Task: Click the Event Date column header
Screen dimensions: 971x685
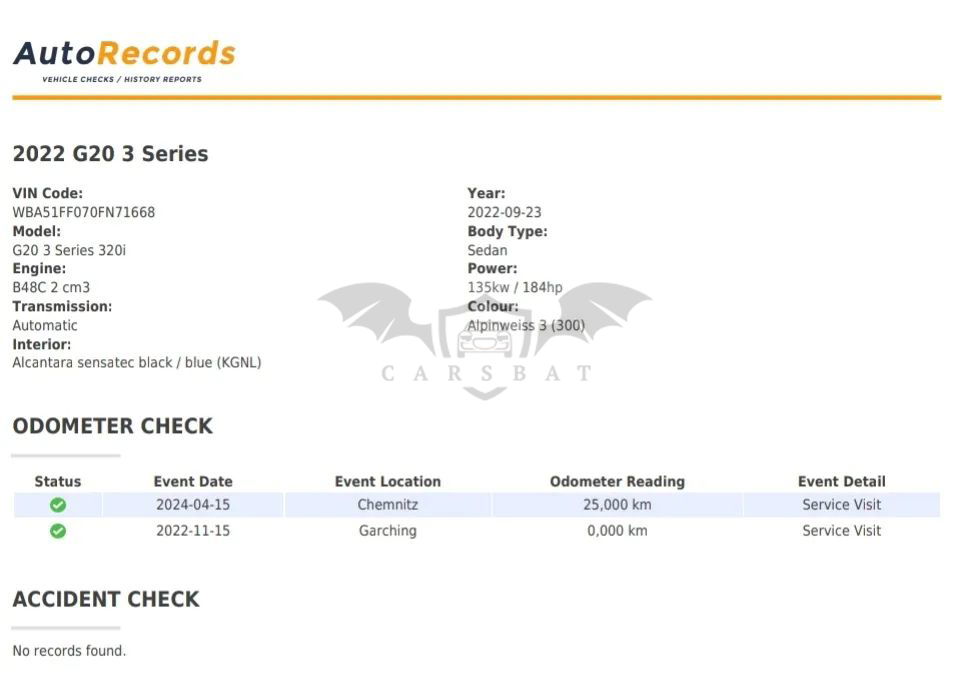Action: (x=193, y=481)
